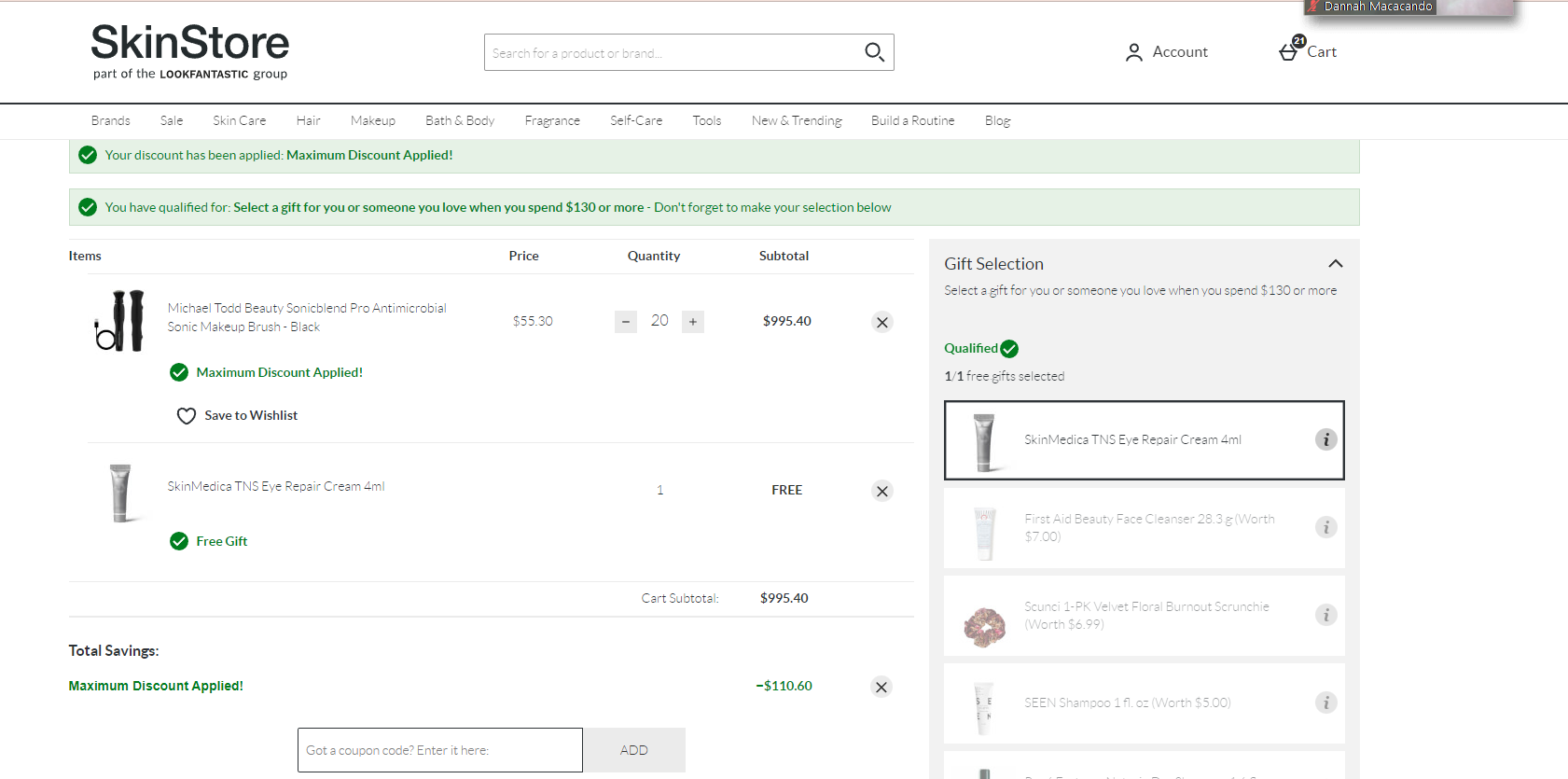
Task: Open the Michael Todd Sonicblend brush product link
Action: [307, 317]
